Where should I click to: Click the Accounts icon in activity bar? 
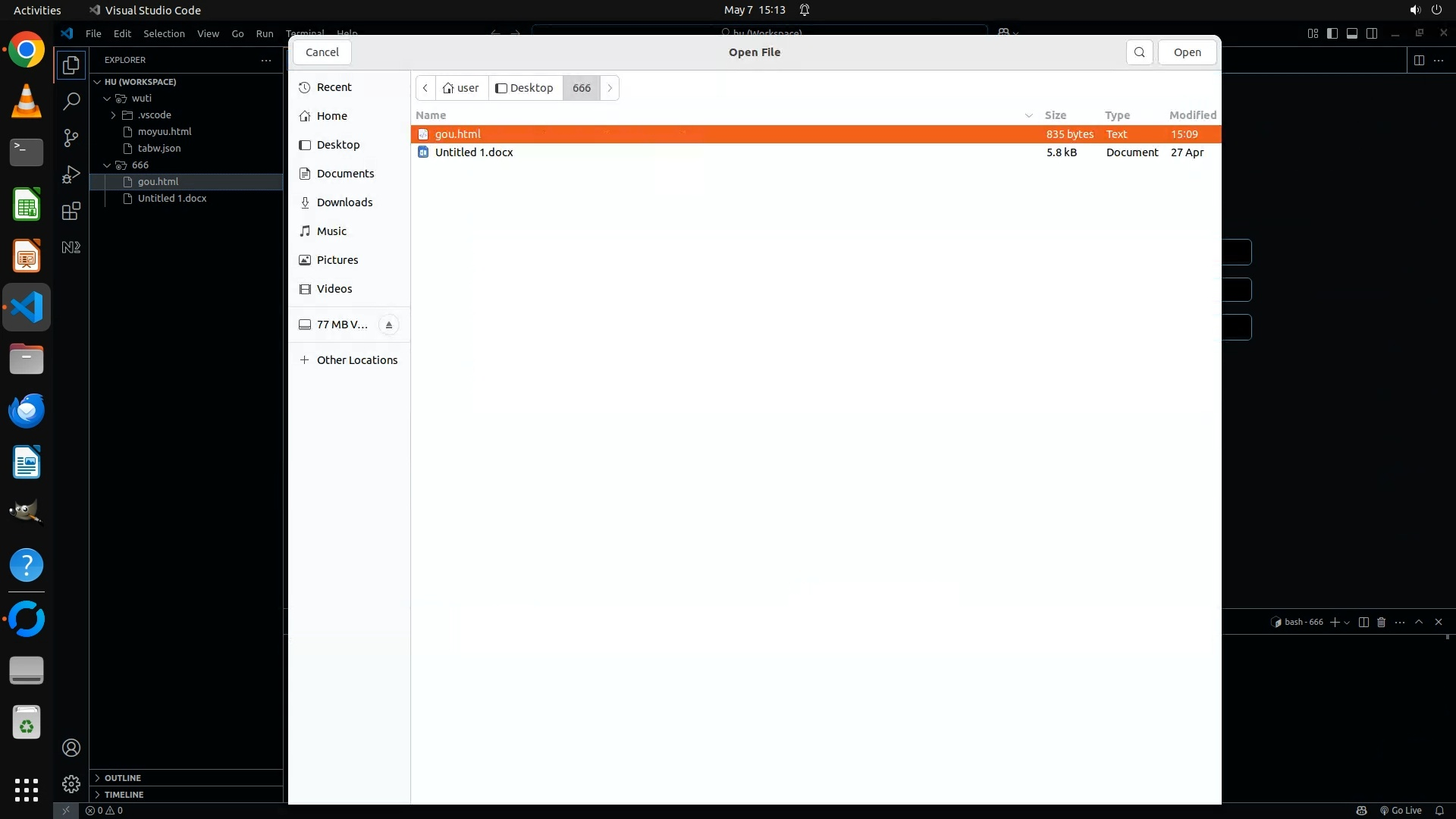point(71,748)
